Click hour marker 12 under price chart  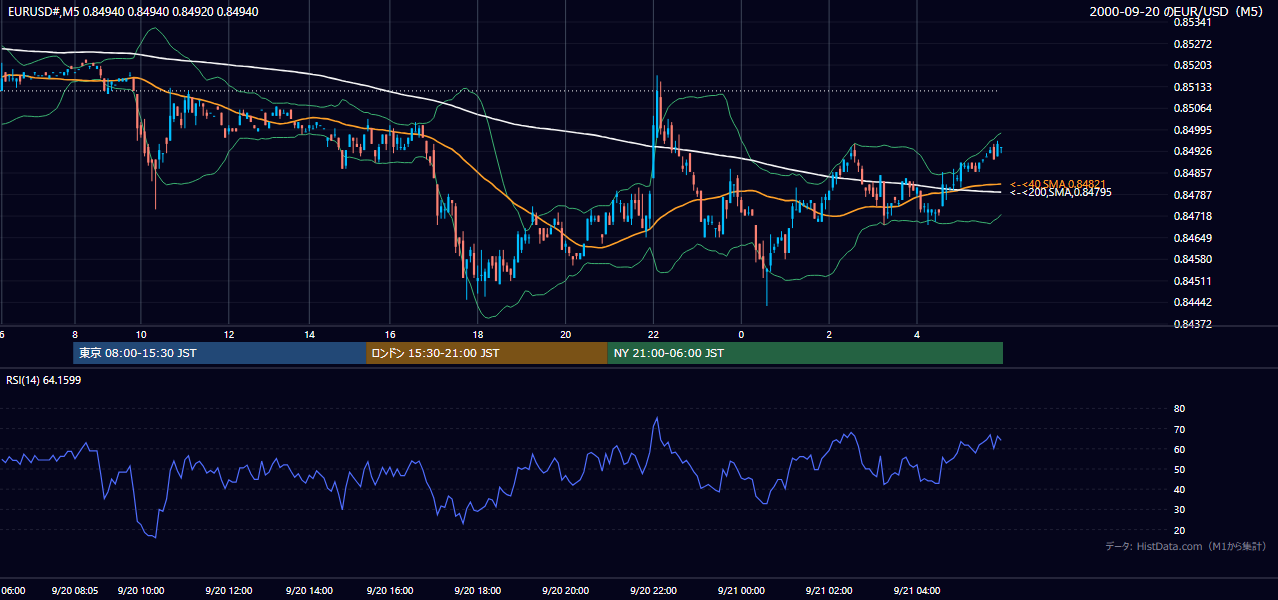tap(229, 334)
